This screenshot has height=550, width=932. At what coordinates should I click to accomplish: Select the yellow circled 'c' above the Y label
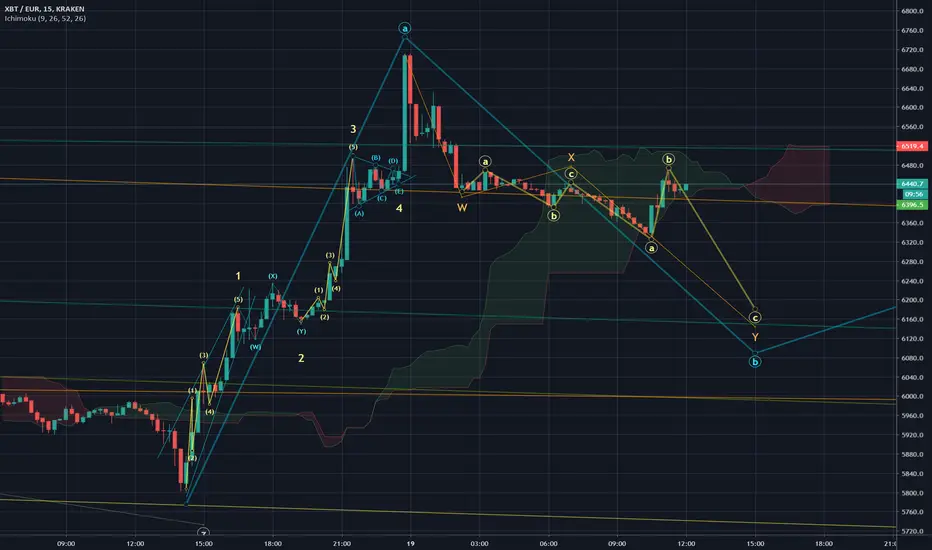pyautogui.click(x=755, y=318)
